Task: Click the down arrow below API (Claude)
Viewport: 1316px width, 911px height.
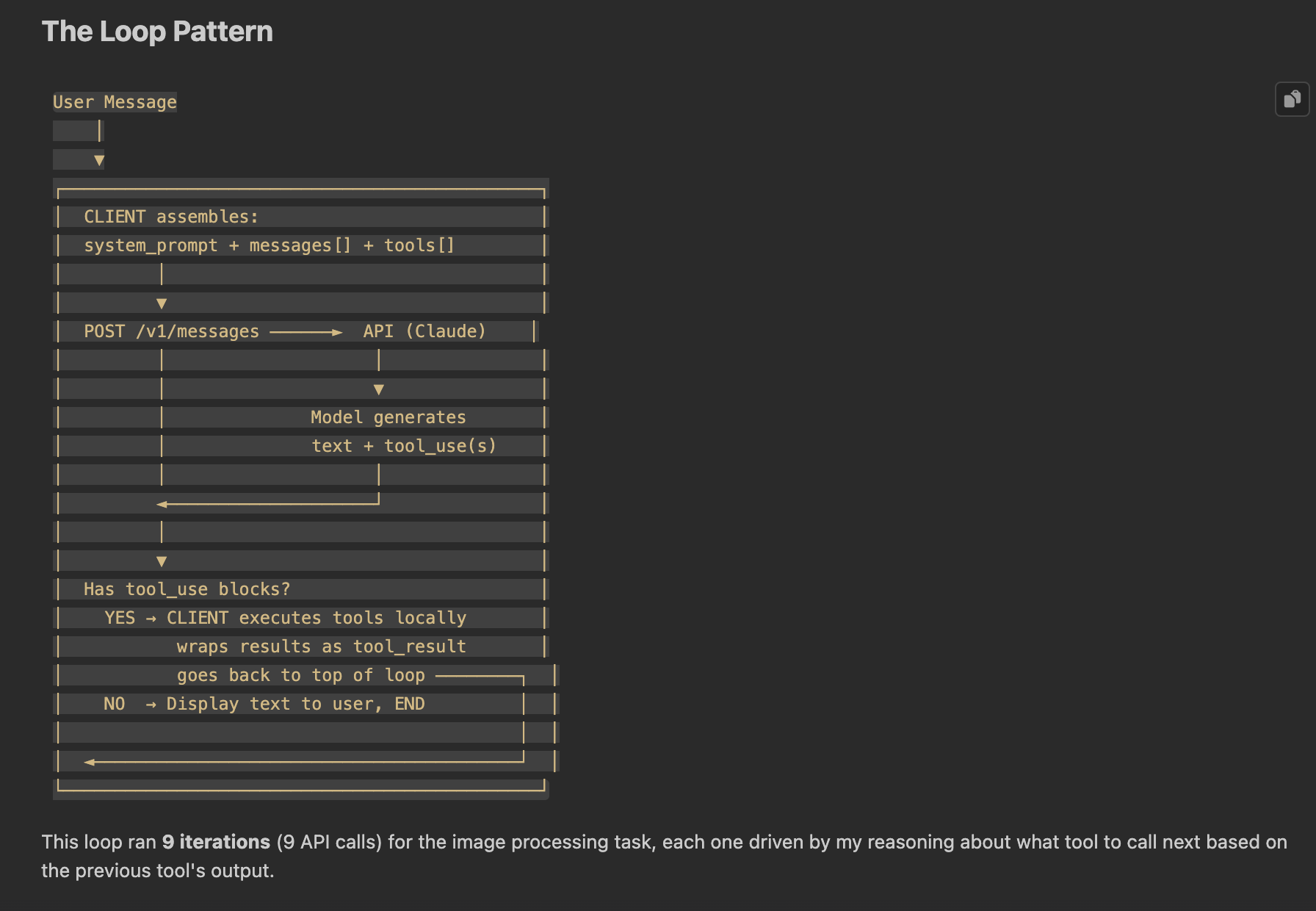Action: click(379, 389)
